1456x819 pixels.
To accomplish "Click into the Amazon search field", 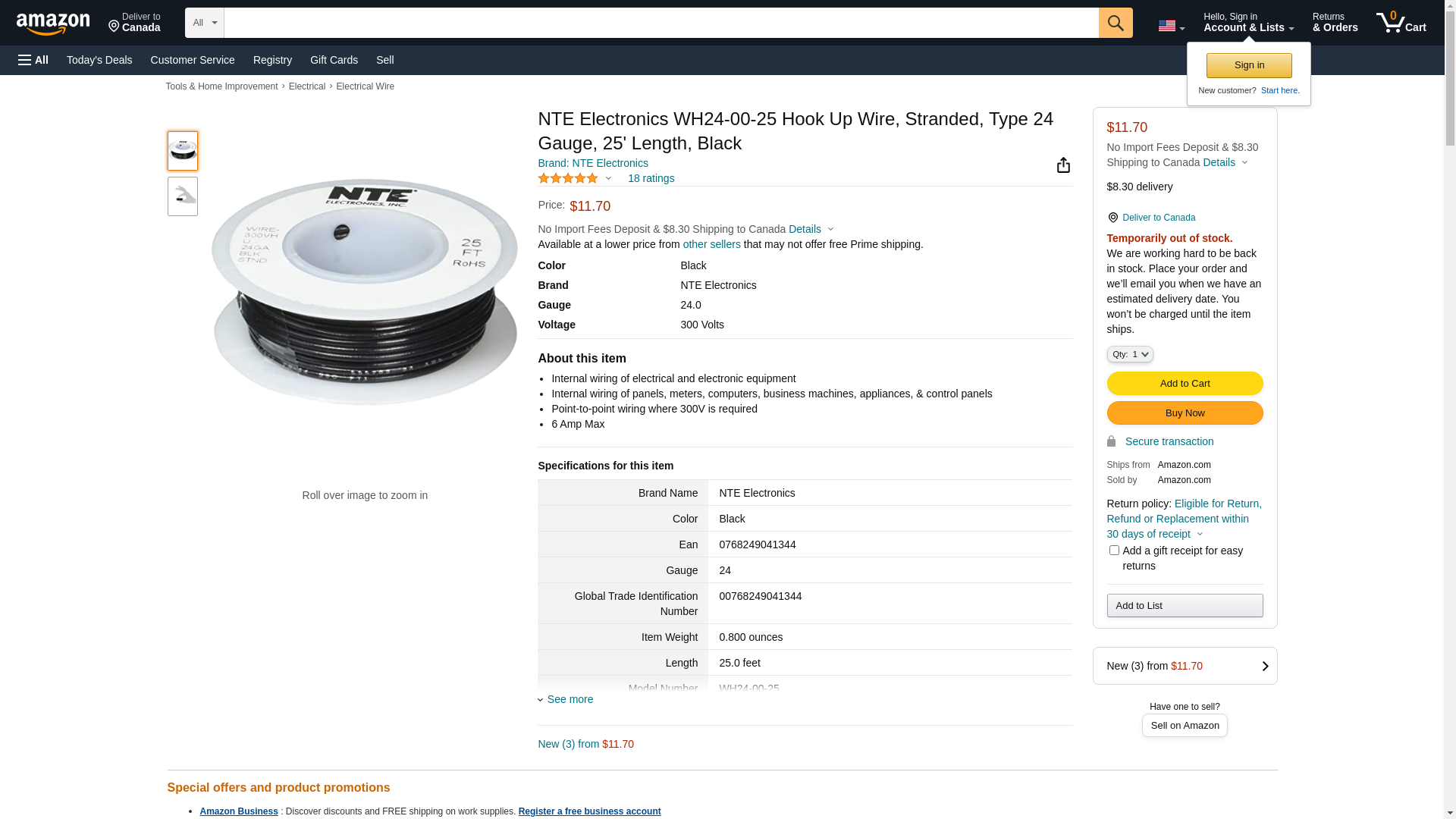I will click(661, 23).
